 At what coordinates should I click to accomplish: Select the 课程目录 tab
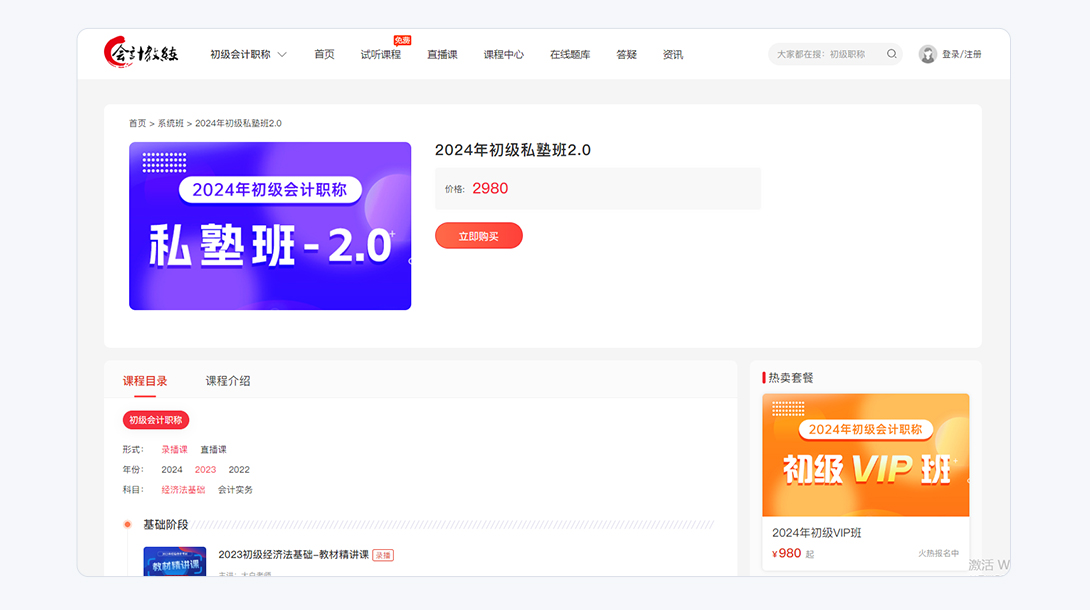point(145,381)
